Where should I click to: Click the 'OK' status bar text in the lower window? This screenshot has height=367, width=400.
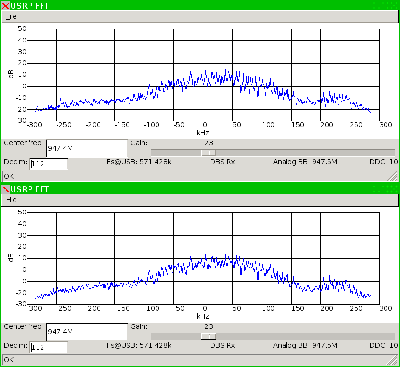[9, 360]
